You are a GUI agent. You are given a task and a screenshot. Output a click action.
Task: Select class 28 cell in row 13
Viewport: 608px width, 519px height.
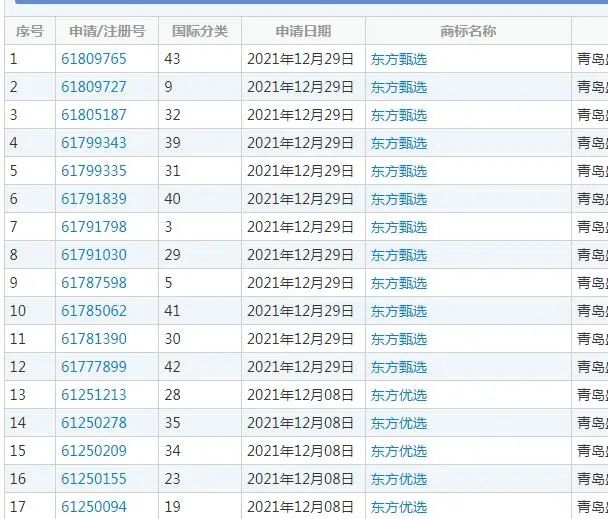pyautogui.click(x=200, y=394)
